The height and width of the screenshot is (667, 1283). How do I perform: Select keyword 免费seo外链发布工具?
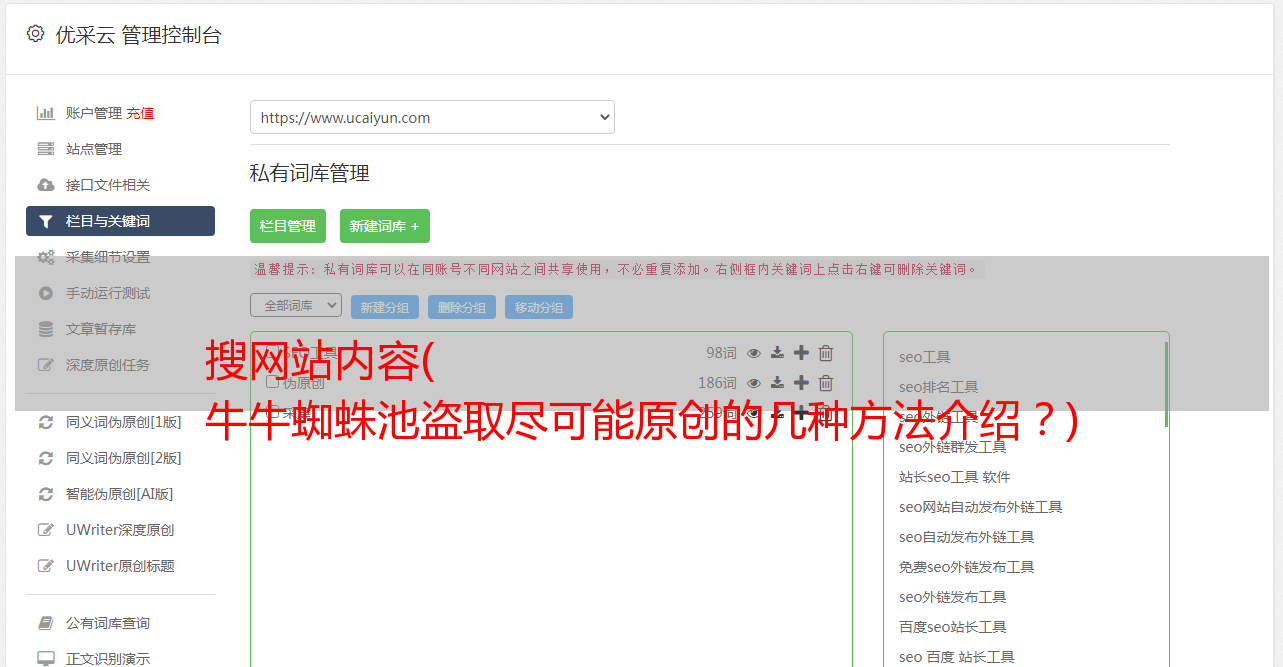click(967, 567)
